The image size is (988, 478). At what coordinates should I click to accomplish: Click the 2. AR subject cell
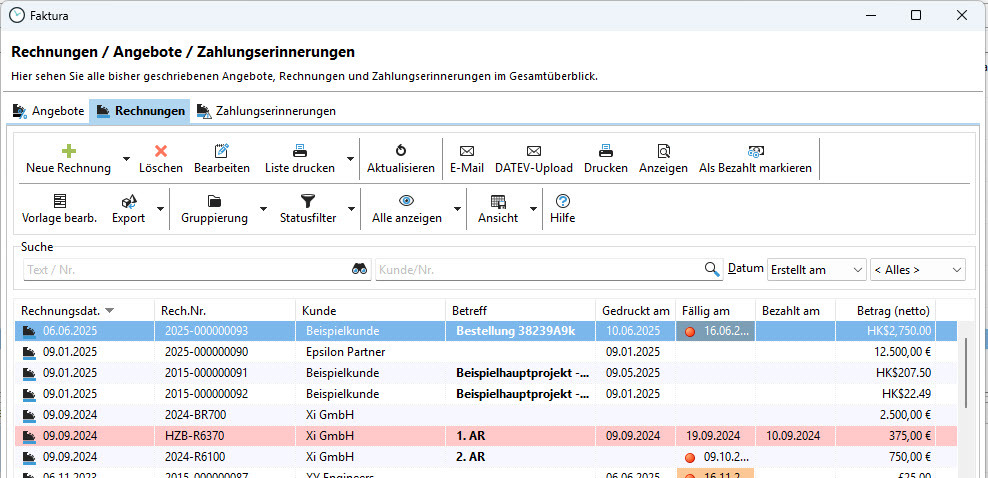pyautogui.click(x=520, y=457)
